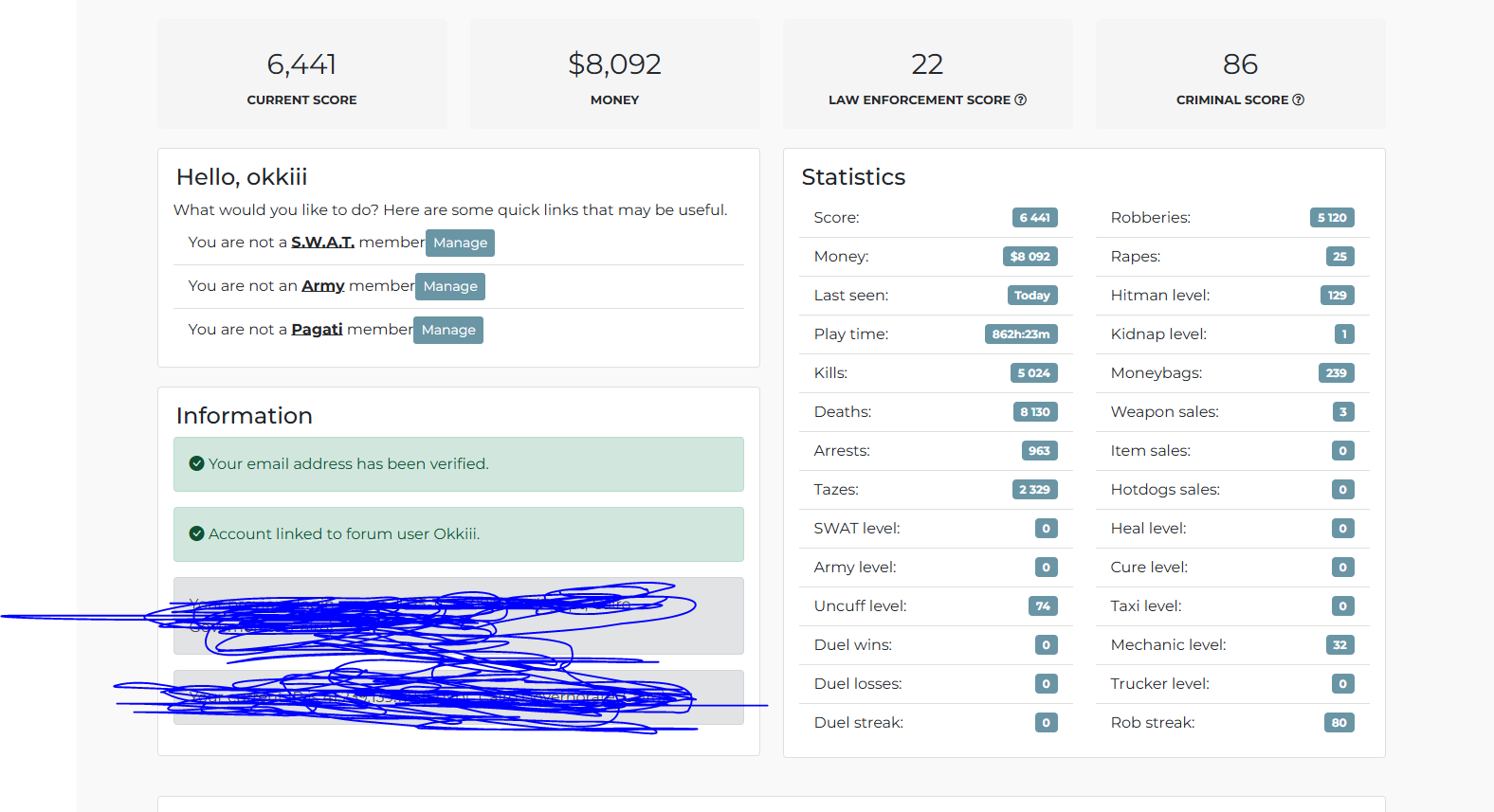This screenshot has height=812, width=1494.
Task: Open Manage for Army membership
Action: coord(450,286)
